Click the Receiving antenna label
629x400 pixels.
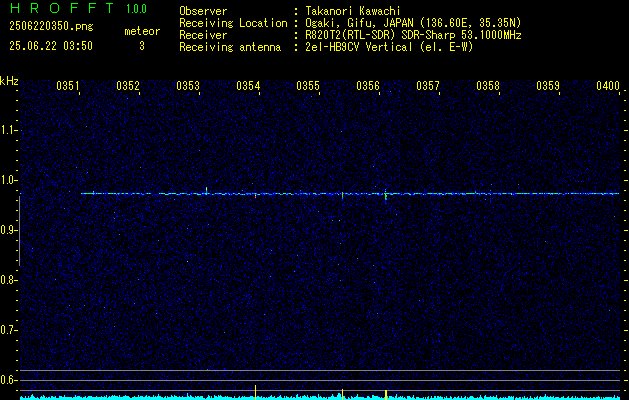pyautogui.click(x=230, y=47)
